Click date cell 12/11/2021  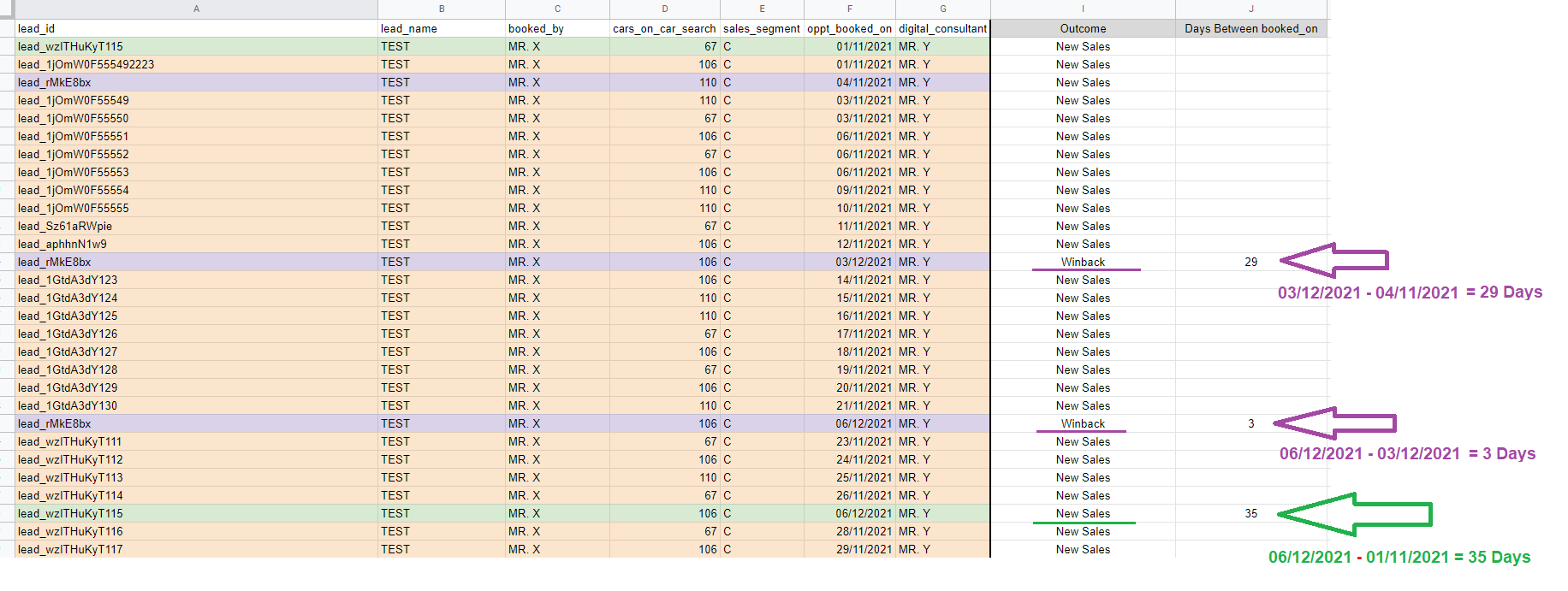pyautogui.click(x=850, y=244)
